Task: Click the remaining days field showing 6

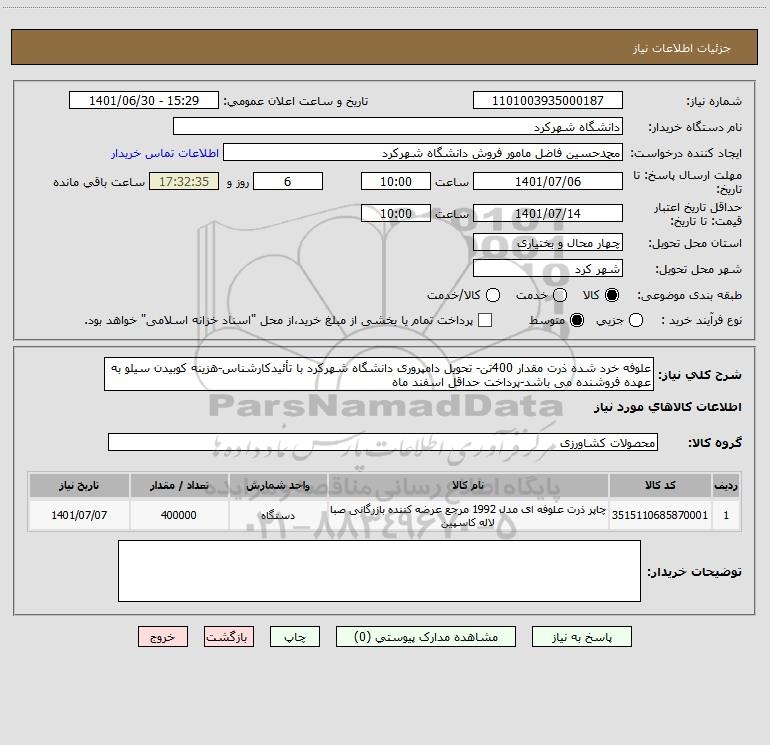Action: [x=288, y=181]
